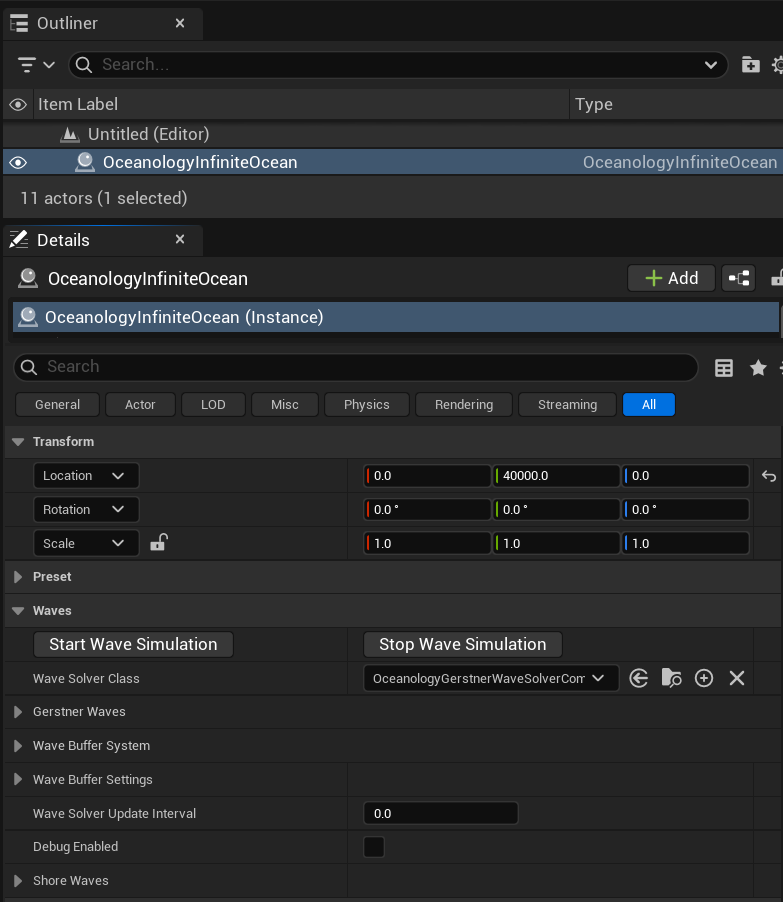Viewport: 783px width, 902px height.
Task: Open Outliner settings gear
Action: (x=777, y=64)
